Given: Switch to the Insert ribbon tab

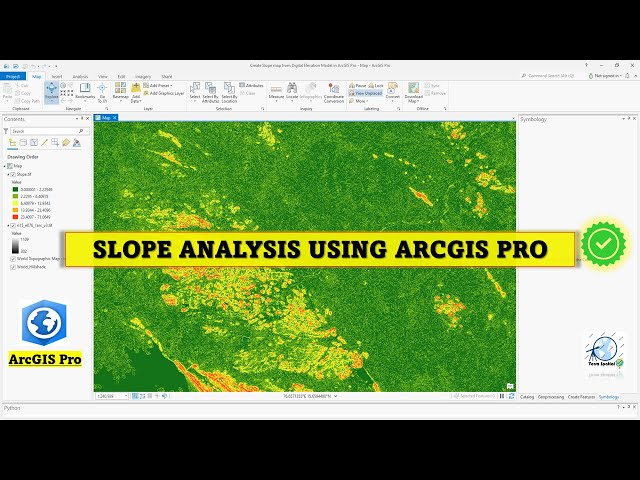Looking at the screenshot, I should pos(57,76).
